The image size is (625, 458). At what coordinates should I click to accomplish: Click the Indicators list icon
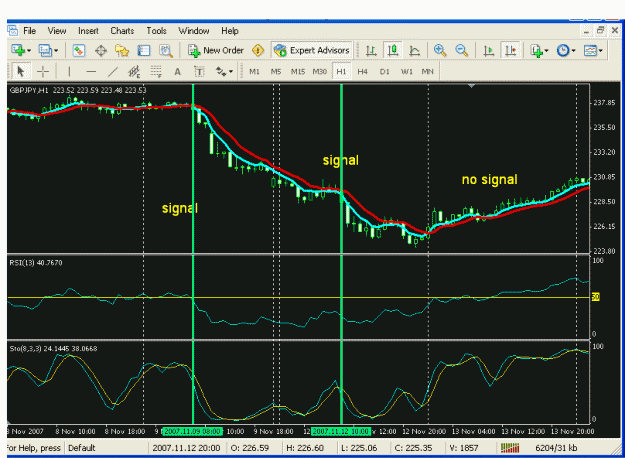536,51
